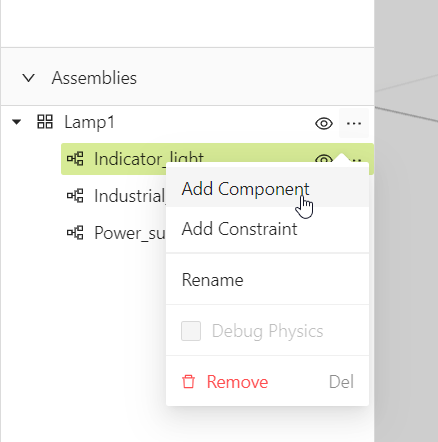Collapse the Lamp1 tree arrow
The height and width of the screenshot is (442, 438).
click(x=16, y=122)
